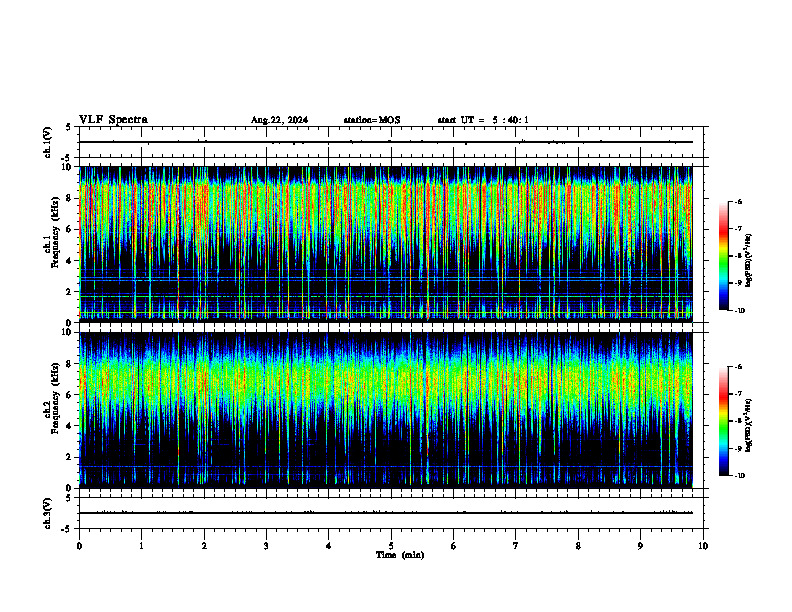Click the ch.1 voltage waveform trace
Image resolution: width=792 pixels, height=612 pixels.
tap(386, 142)
